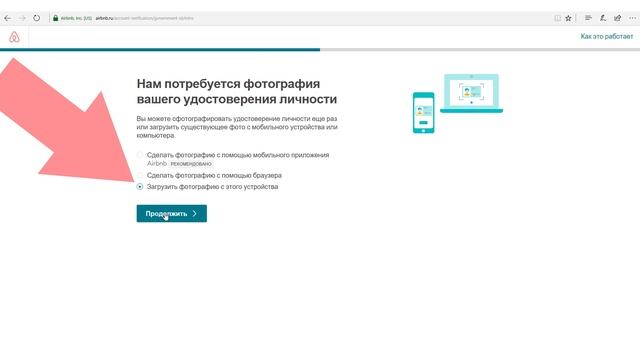Click the Share page icon
This screenshot has width=640, height=360.
pos(618,18)
